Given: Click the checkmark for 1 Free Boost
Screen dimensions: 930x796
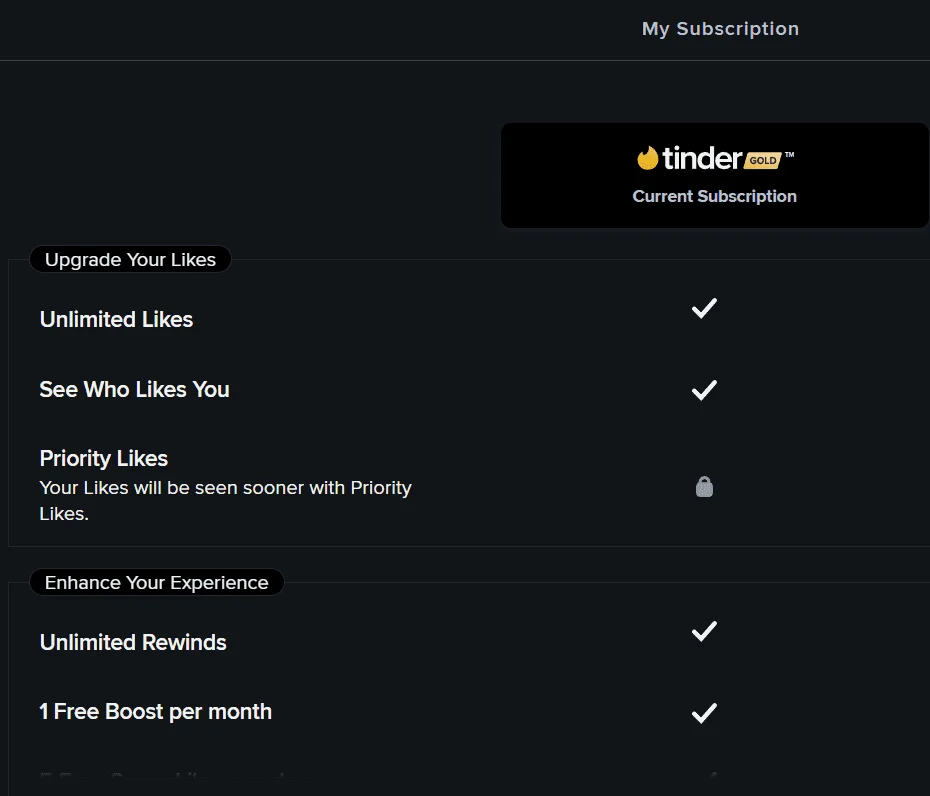Looking at the screenshot, I should pos(704,713).
